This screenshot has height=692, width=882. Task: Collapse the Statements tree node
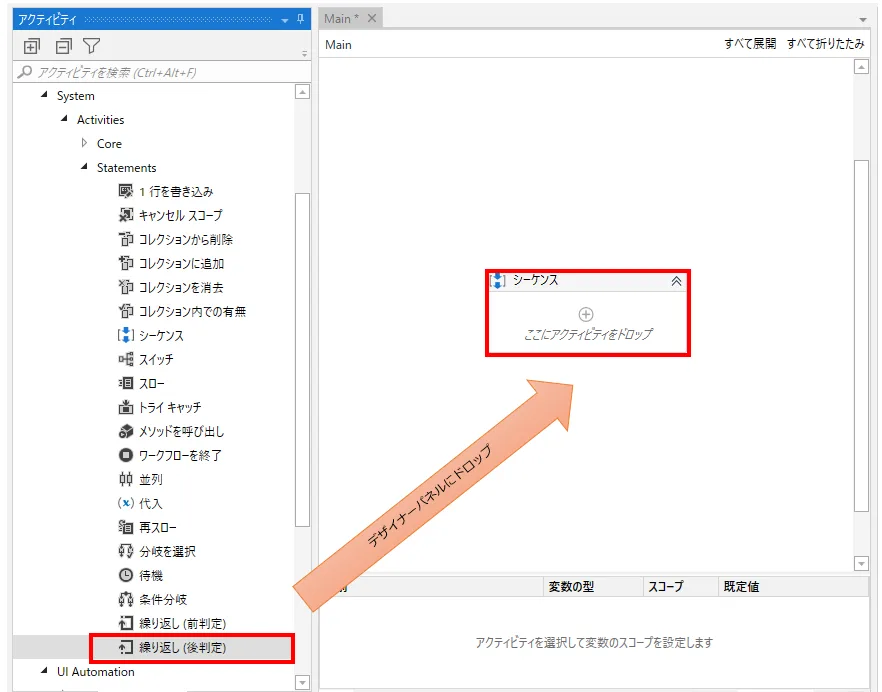pyautogui.click(x=85, y=168)
